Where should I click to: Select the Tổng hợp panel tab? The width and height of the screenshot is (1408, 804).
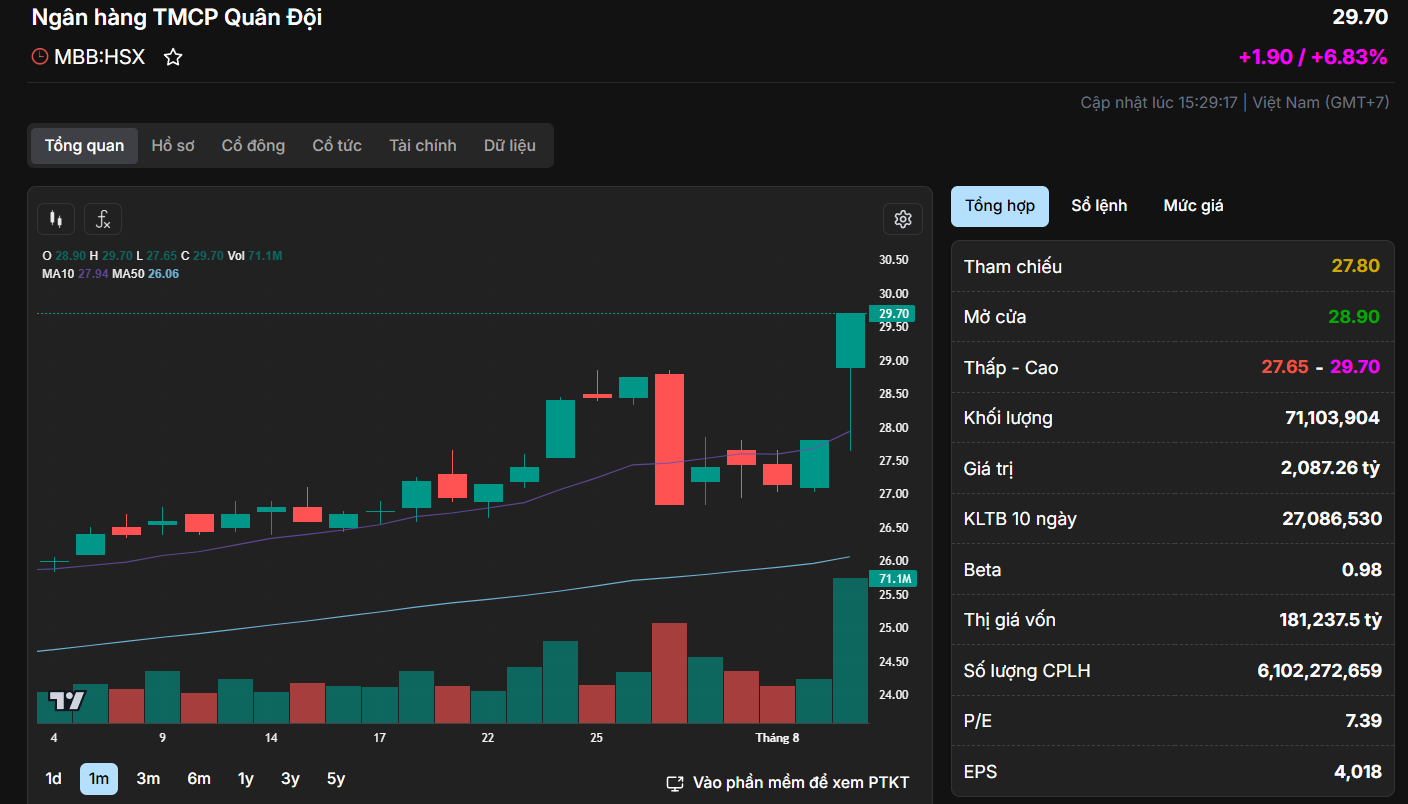point(1000,206)
